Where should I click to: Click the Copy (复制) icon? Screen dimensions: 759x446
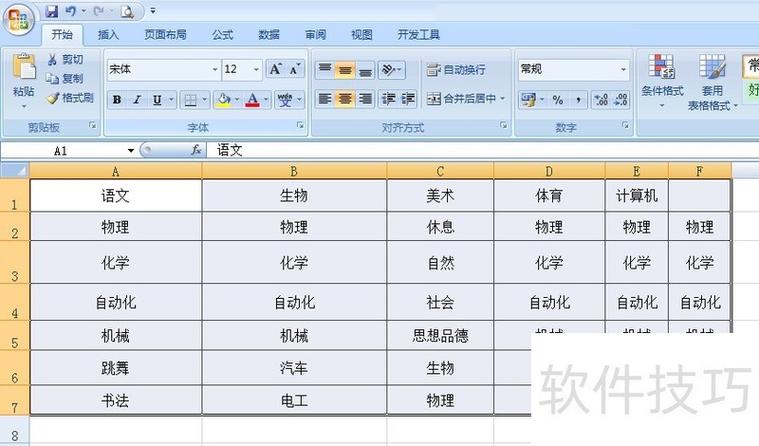(54, 79)
